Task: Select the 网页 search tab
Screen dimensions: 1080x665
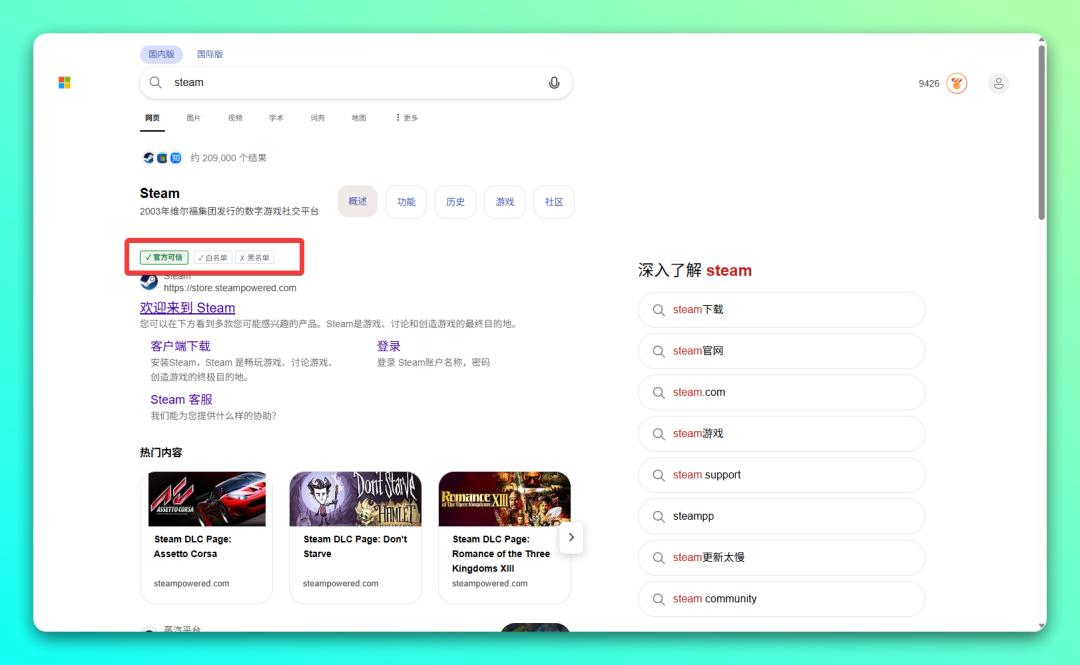Action: [152, 118]
